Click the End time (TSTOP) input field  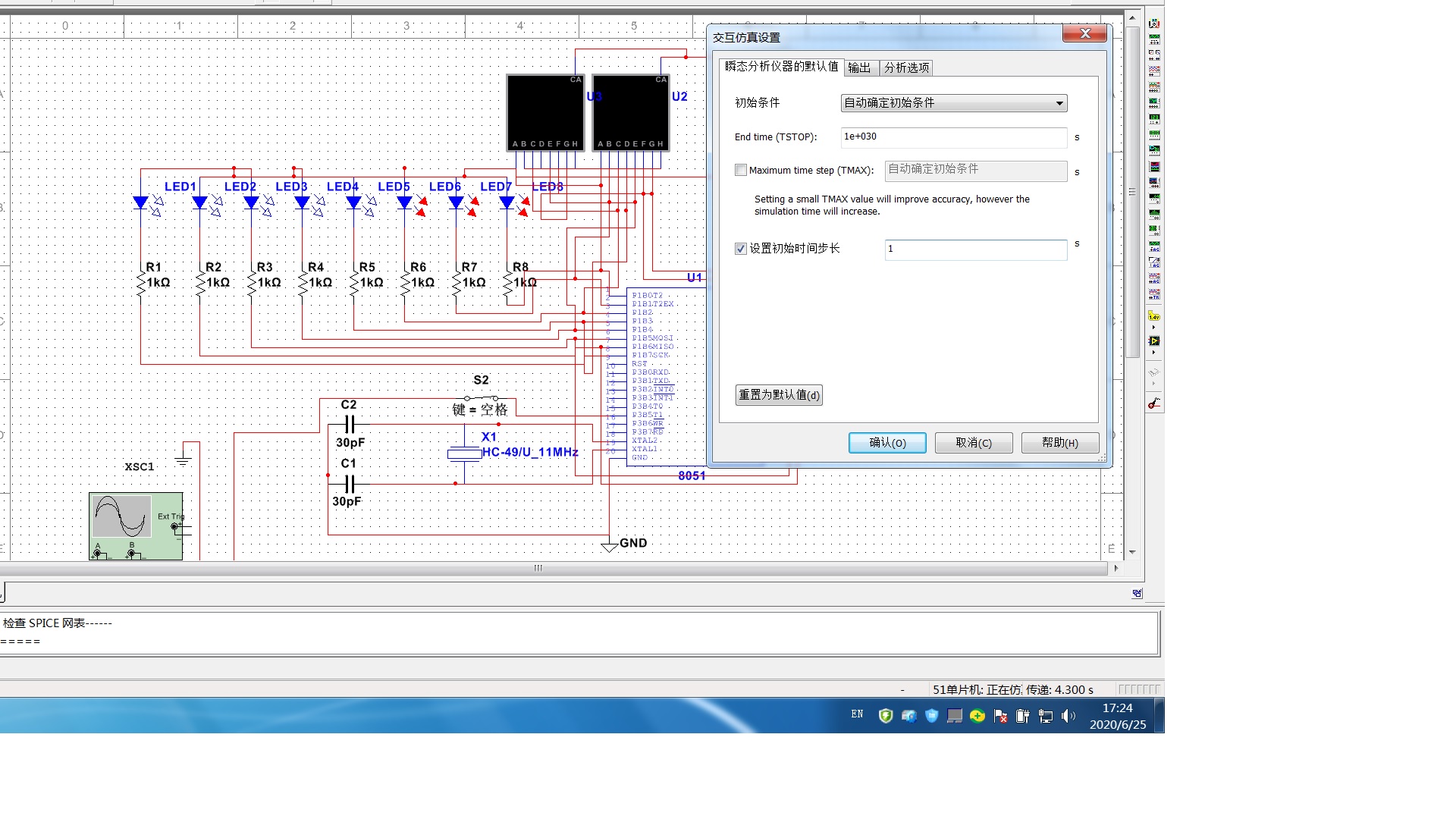point(953,137)
